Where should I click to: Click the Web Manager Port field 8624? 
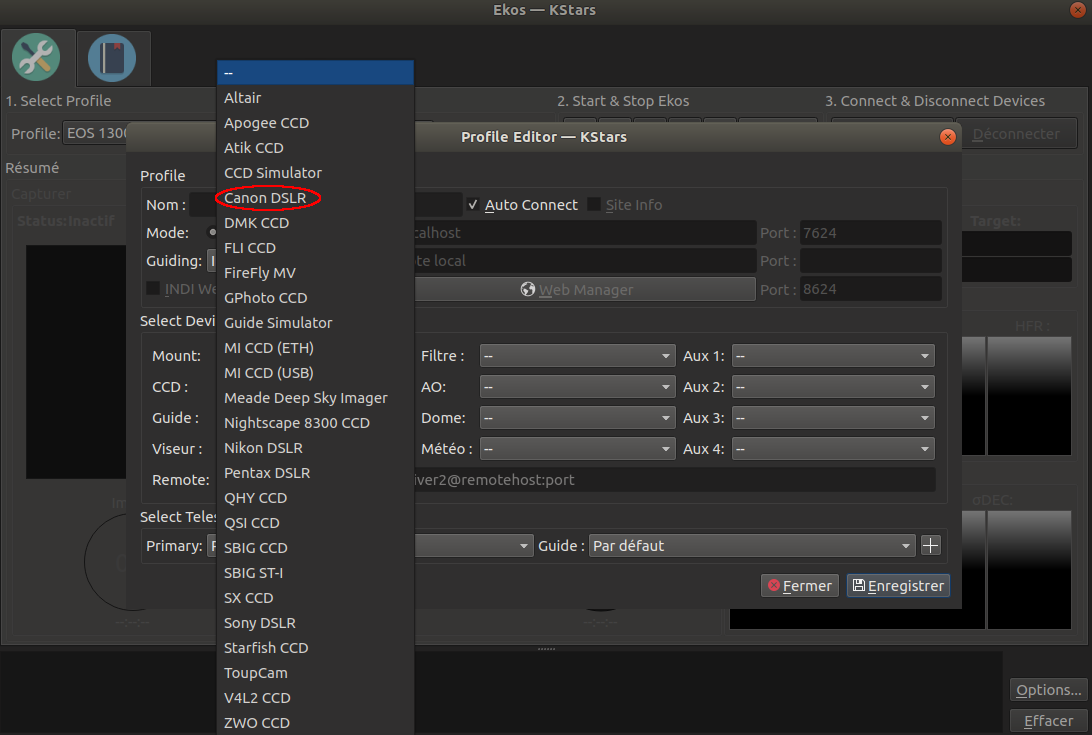click(x=871, y=289)
